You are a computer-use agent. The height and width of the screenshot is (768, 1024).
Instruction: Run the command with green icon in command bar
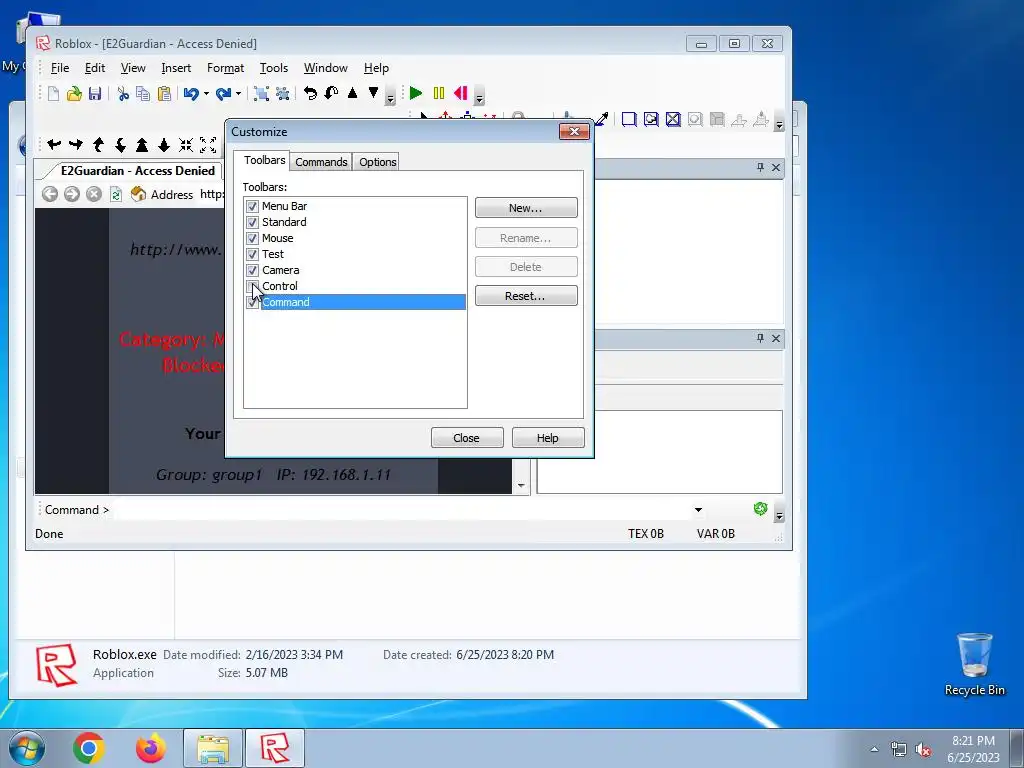760,509
